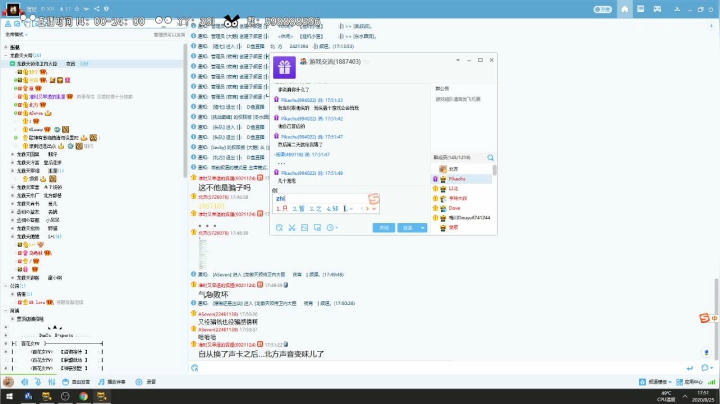This screenshot has height=404, width=720.
Task: Click the enter arrow icon in main chat input
Action: tap(690, 368)
